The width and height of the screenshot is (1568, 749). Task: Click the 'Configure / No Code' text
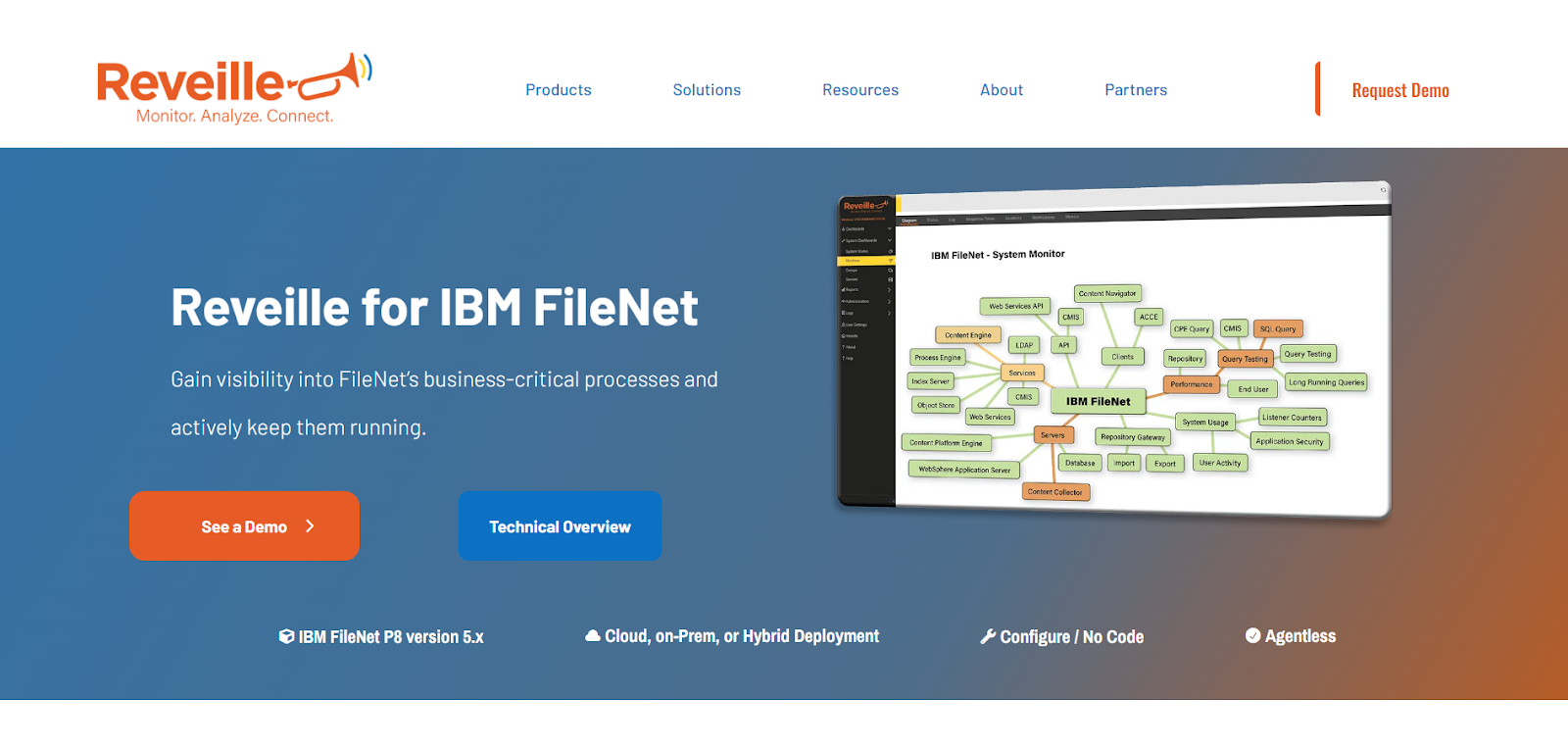pos(1072,637)
